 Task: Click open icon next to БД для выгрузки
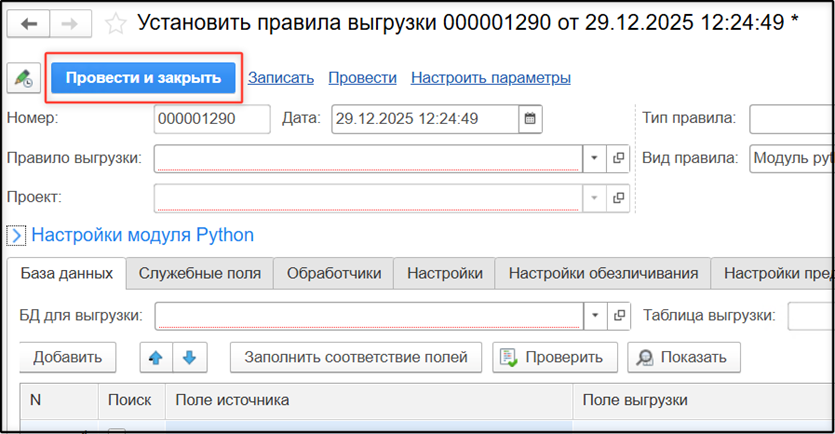pos(618,316)
